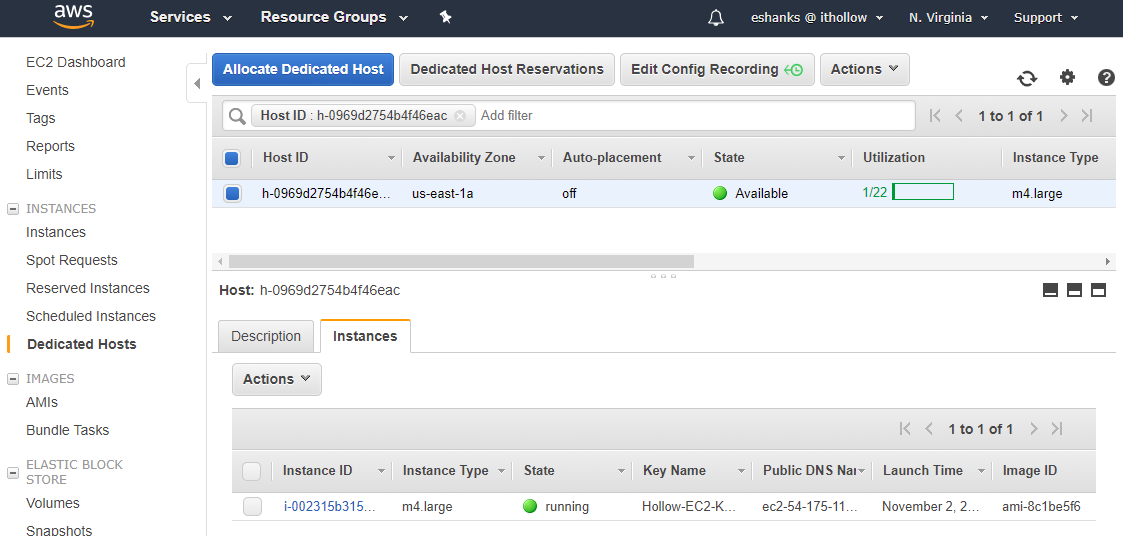Open the settings gear icon
Screen dimensions: 1123x536
click(1067, 78)
